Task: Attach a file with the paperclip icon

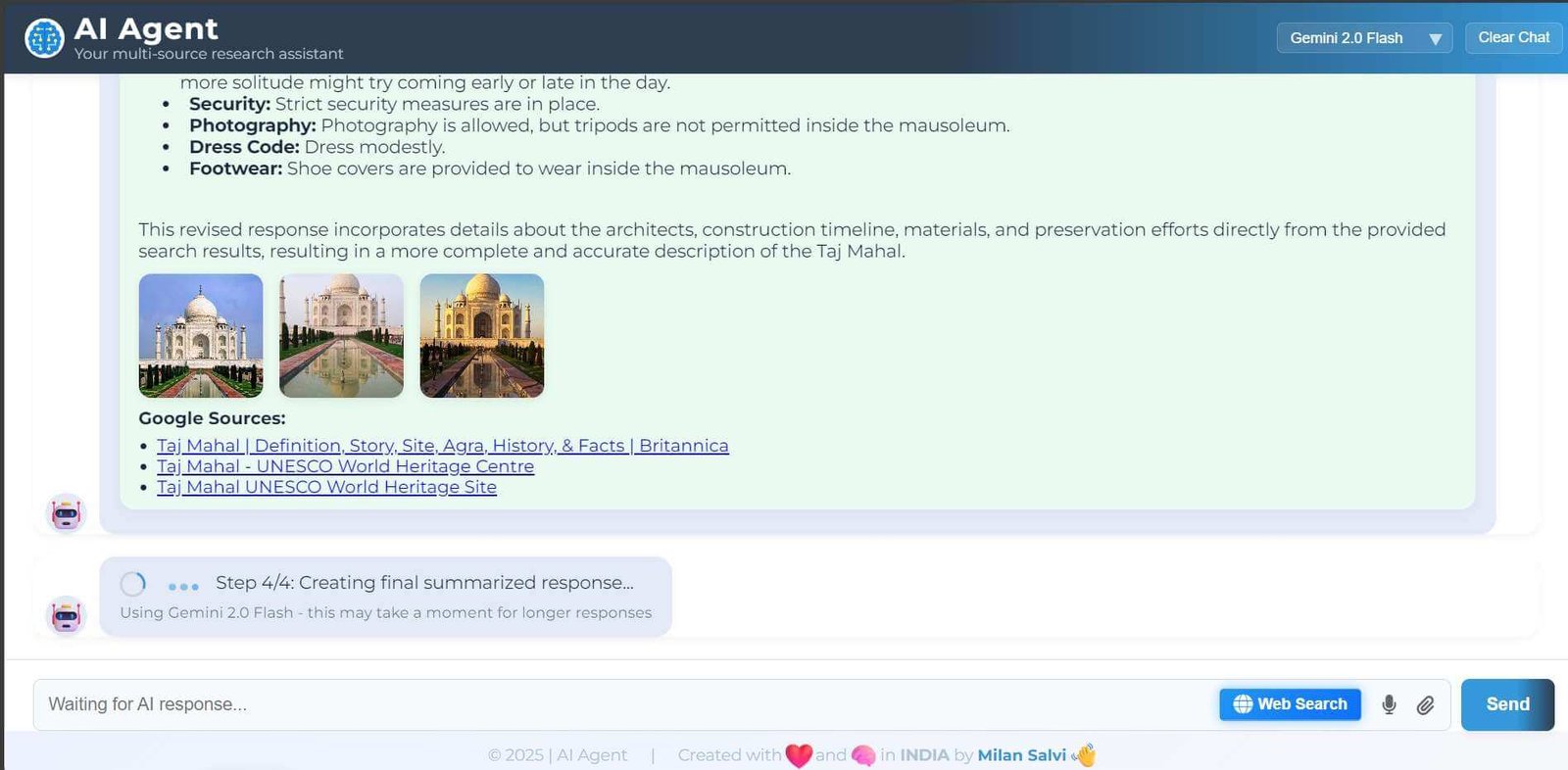Action: click(1425, 704)
